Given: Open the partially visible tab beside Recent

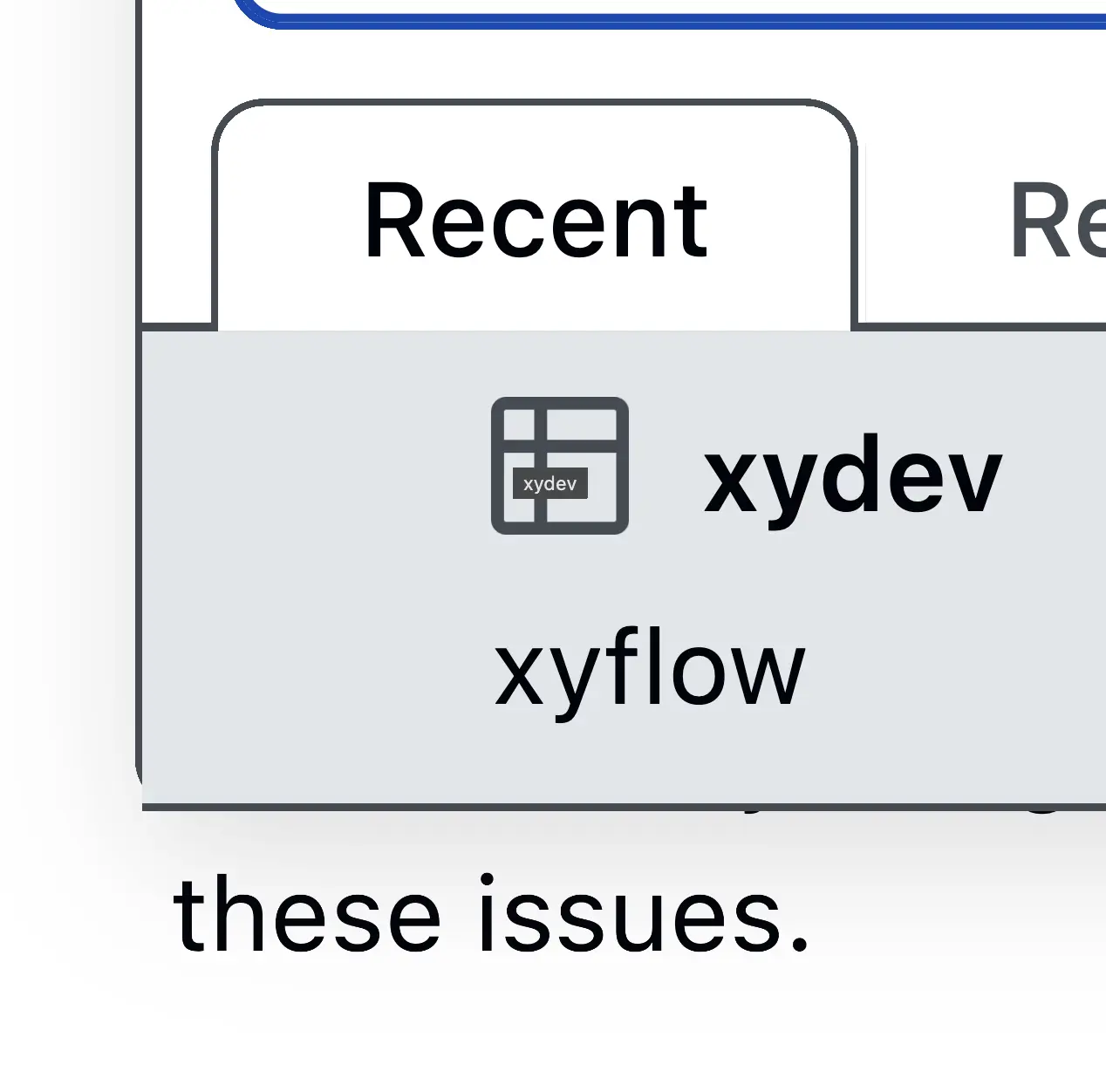Looking at the screenshot, I should pyautogui.click(x=1055, y=220).
